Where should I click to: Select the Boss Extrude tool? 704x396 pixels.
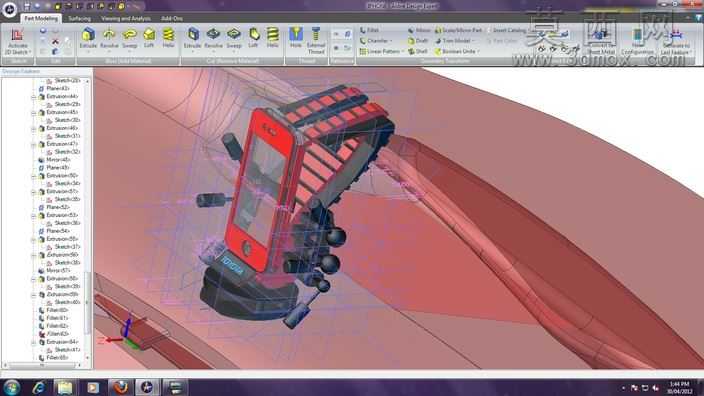[x=88, y=38]
